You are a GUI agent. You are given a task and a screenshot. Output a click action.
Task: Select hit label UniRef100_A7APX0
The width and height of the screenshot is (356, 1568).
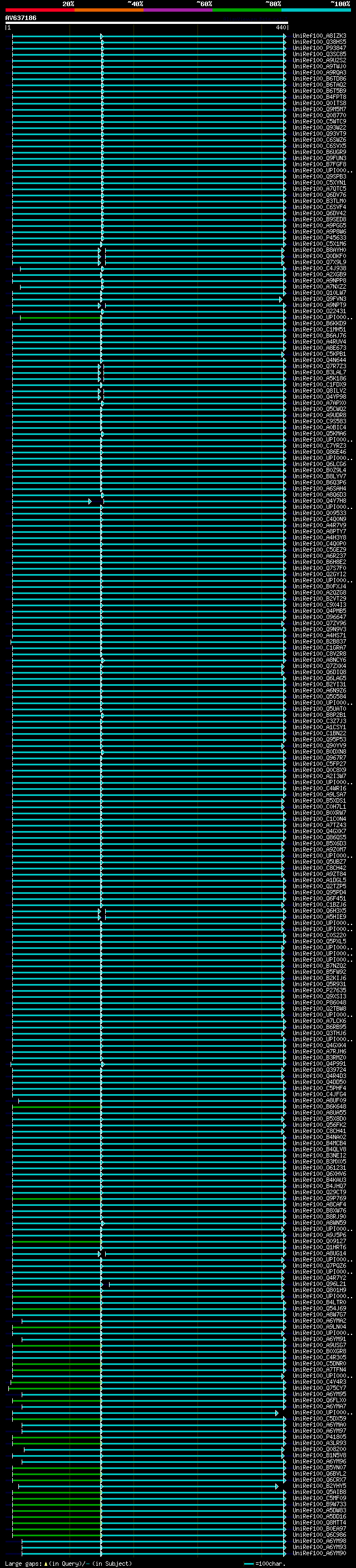319,403
